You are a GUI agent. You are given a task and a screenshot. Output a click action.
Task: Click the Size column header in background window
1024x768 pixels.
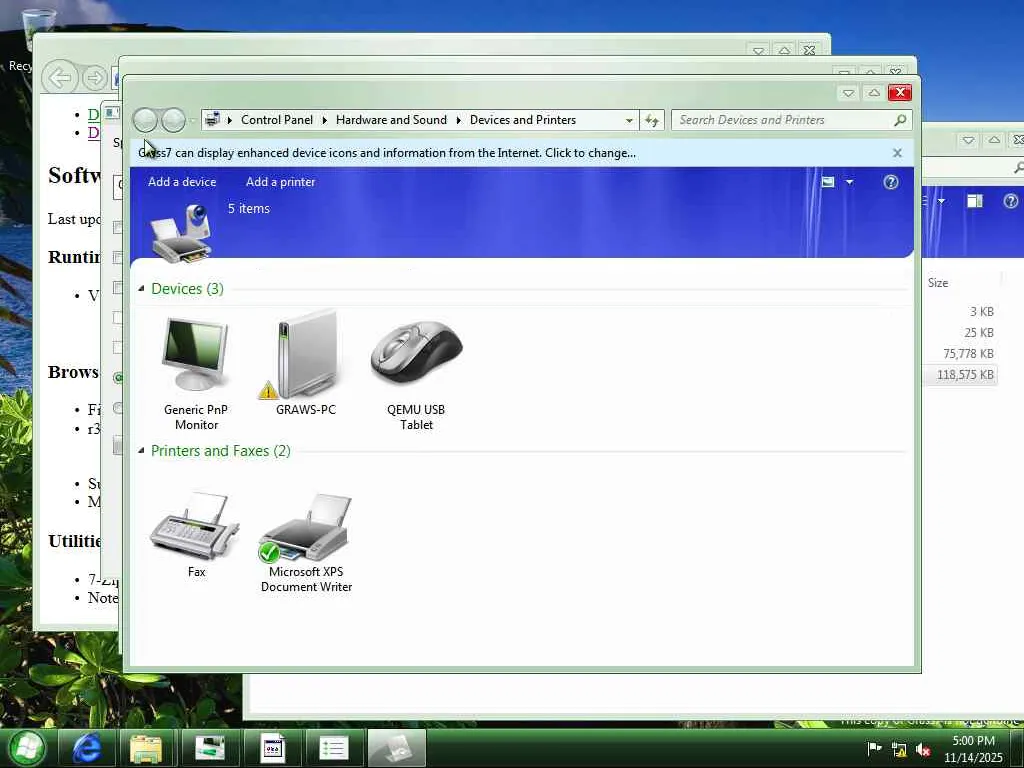pos(938,283)
